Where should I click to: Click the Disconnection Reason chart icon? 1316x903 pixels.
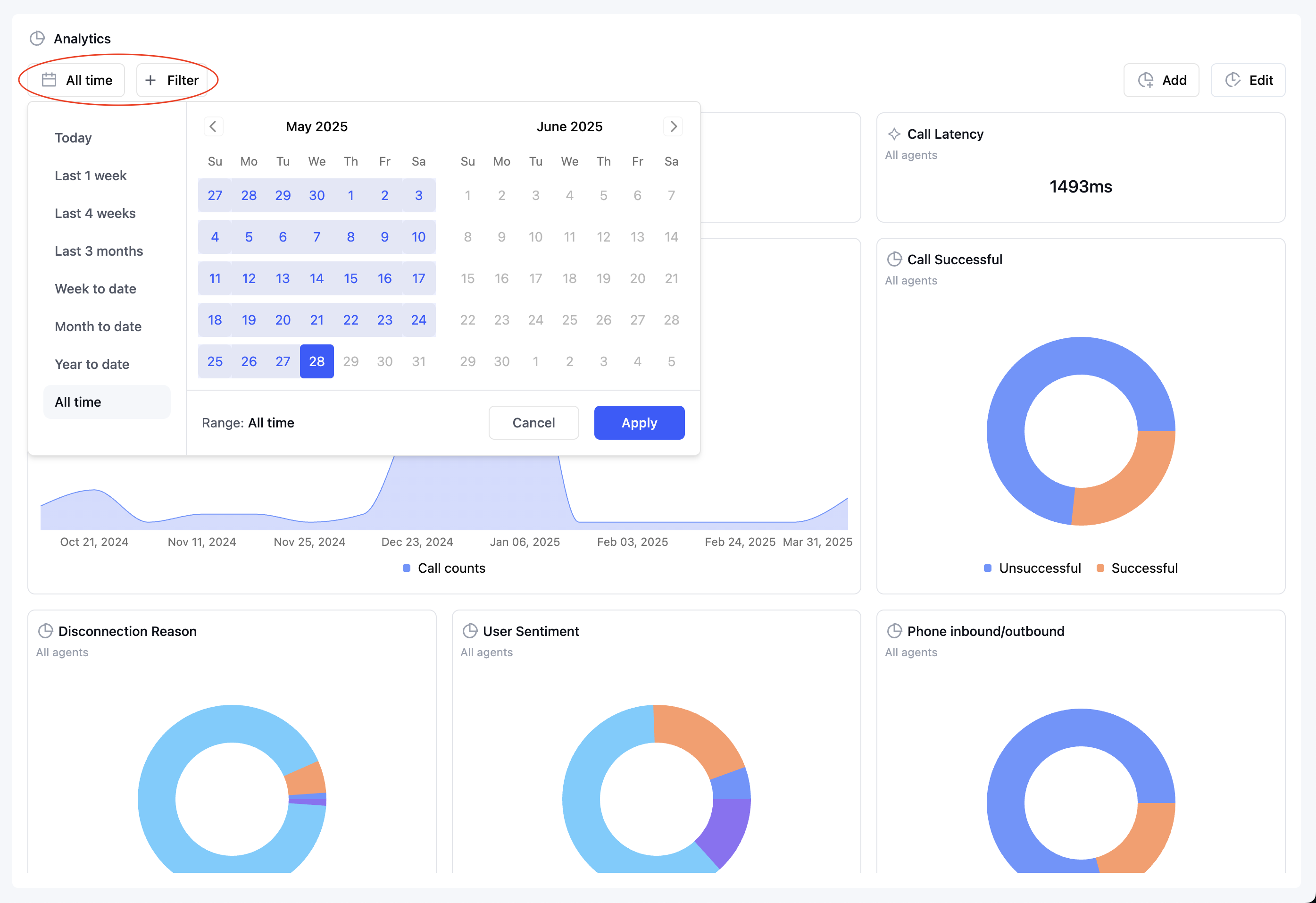click(45, 631)
